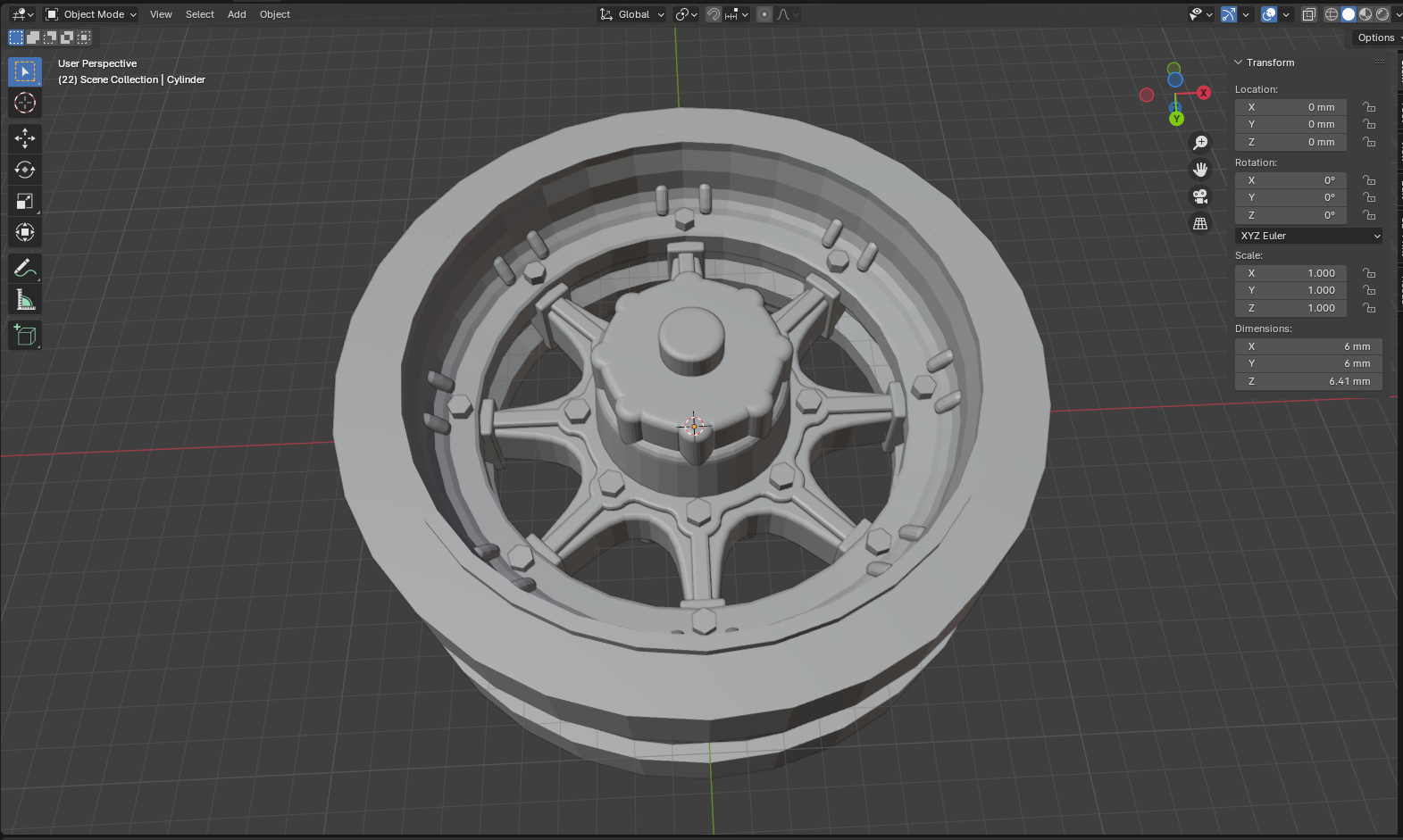Activate the Rotate tool
The height and width of the screenshot is (840, 1403).
pos(25,170)
